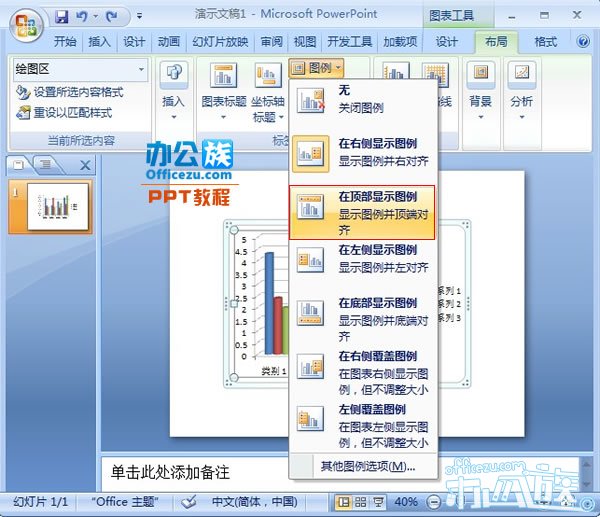The width and height of the screenshot is (600, 517).
Task: Select the chart tools 布局 tab
Action: (496, 41)
